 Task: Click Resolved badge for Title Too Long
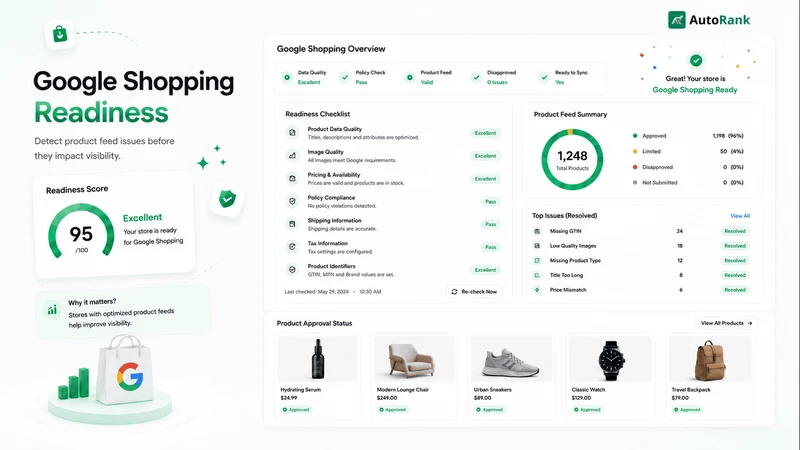[x=735, y=276]
